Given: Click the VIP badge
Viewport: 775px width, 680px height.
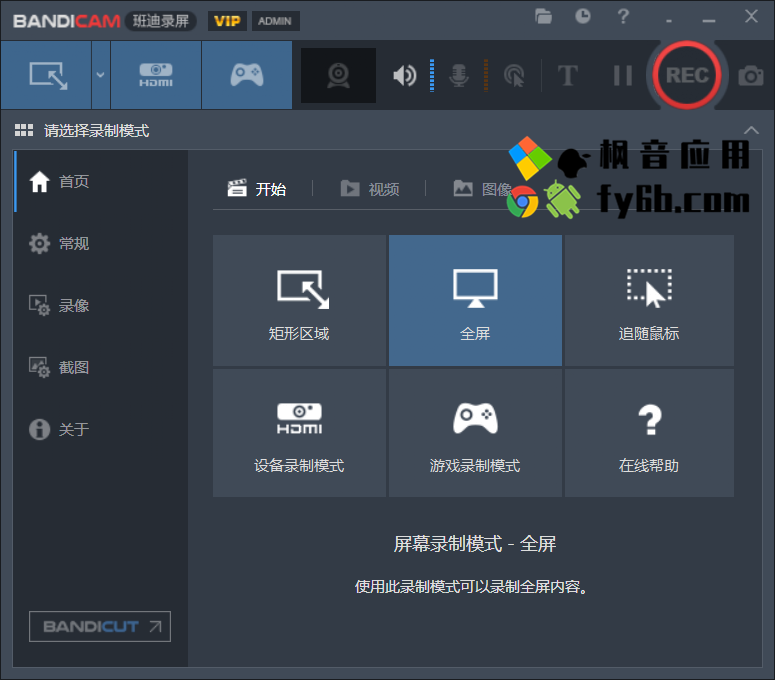Looking at the screenshot, I should click(227, 21).
